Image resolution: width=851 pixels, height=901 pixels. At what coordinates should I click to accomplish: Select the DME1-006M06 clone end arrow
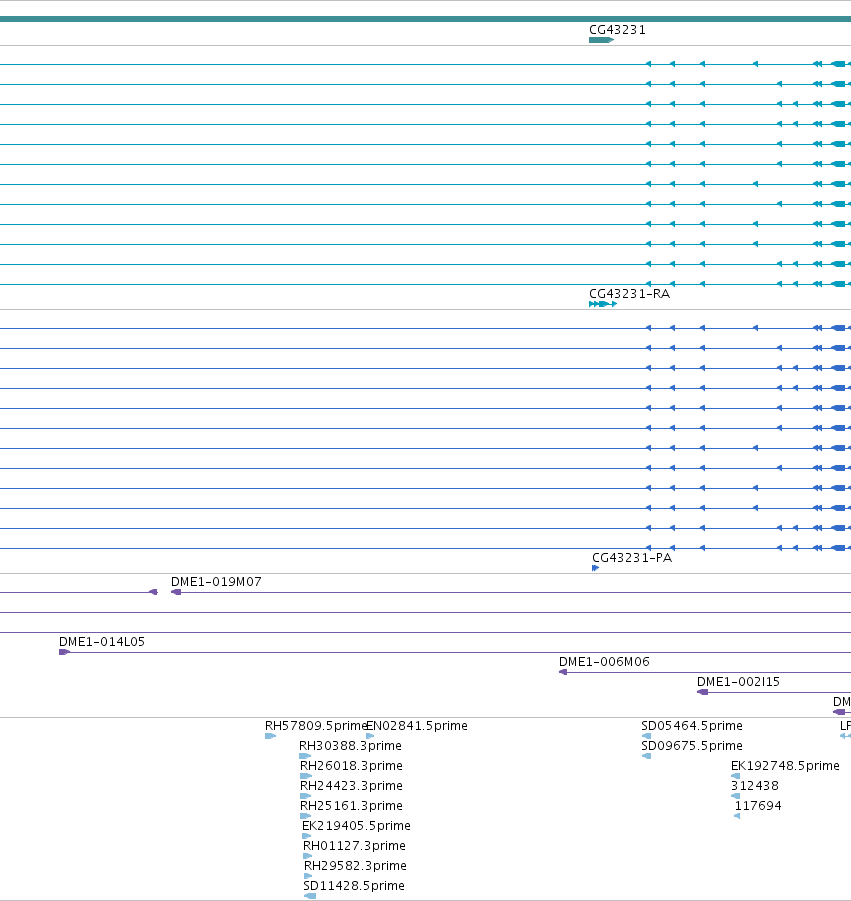pyautogui.click(x=563, y=672)
